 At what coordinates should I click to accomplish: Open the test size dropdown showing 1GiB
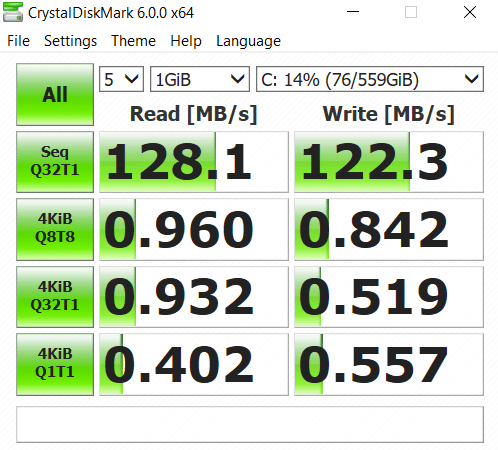(x=200, y=79)
